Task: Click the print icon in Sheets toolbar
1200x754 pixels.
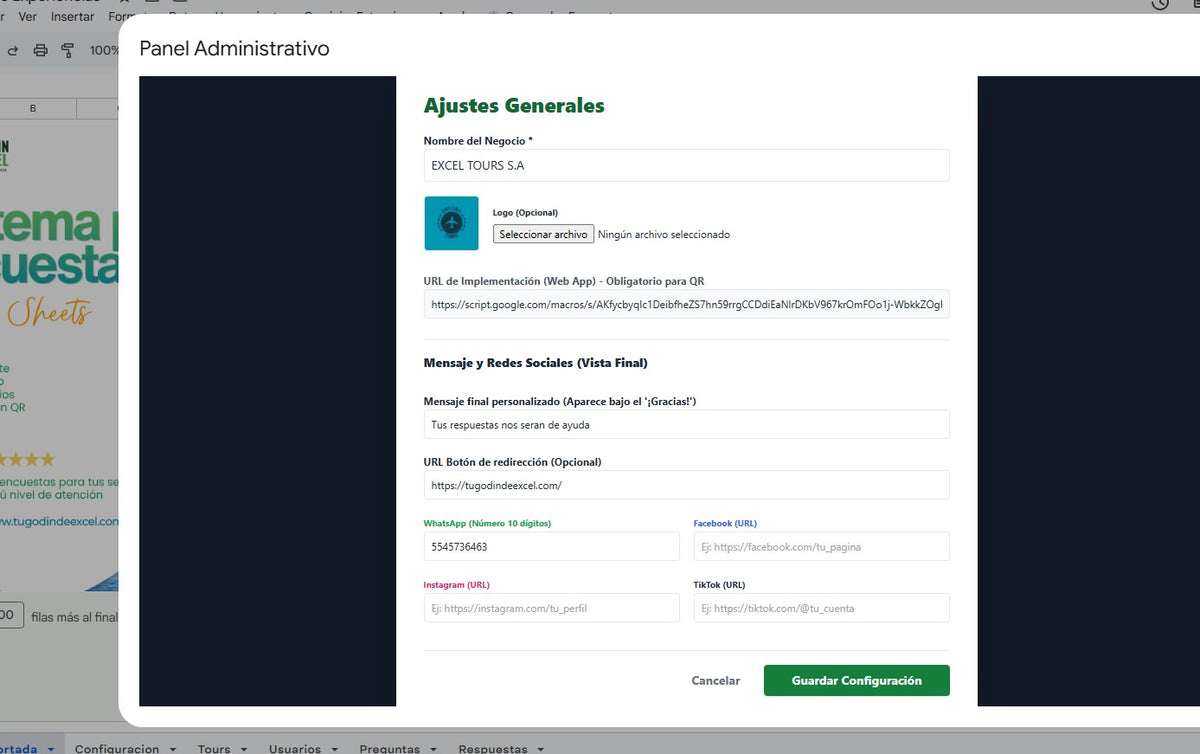Action: 40,50
